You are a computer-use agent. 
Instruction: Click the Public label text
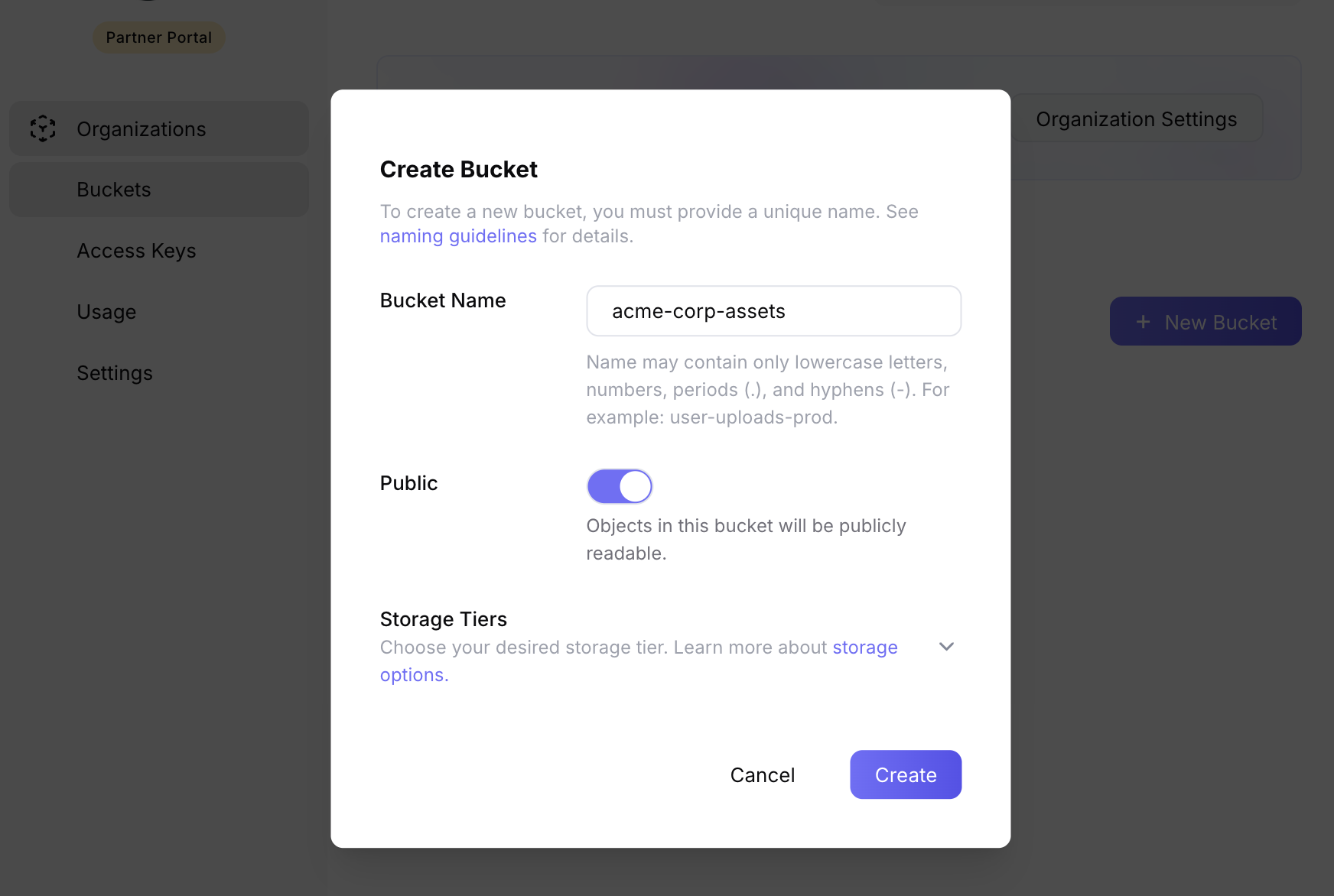pos(408,483)
